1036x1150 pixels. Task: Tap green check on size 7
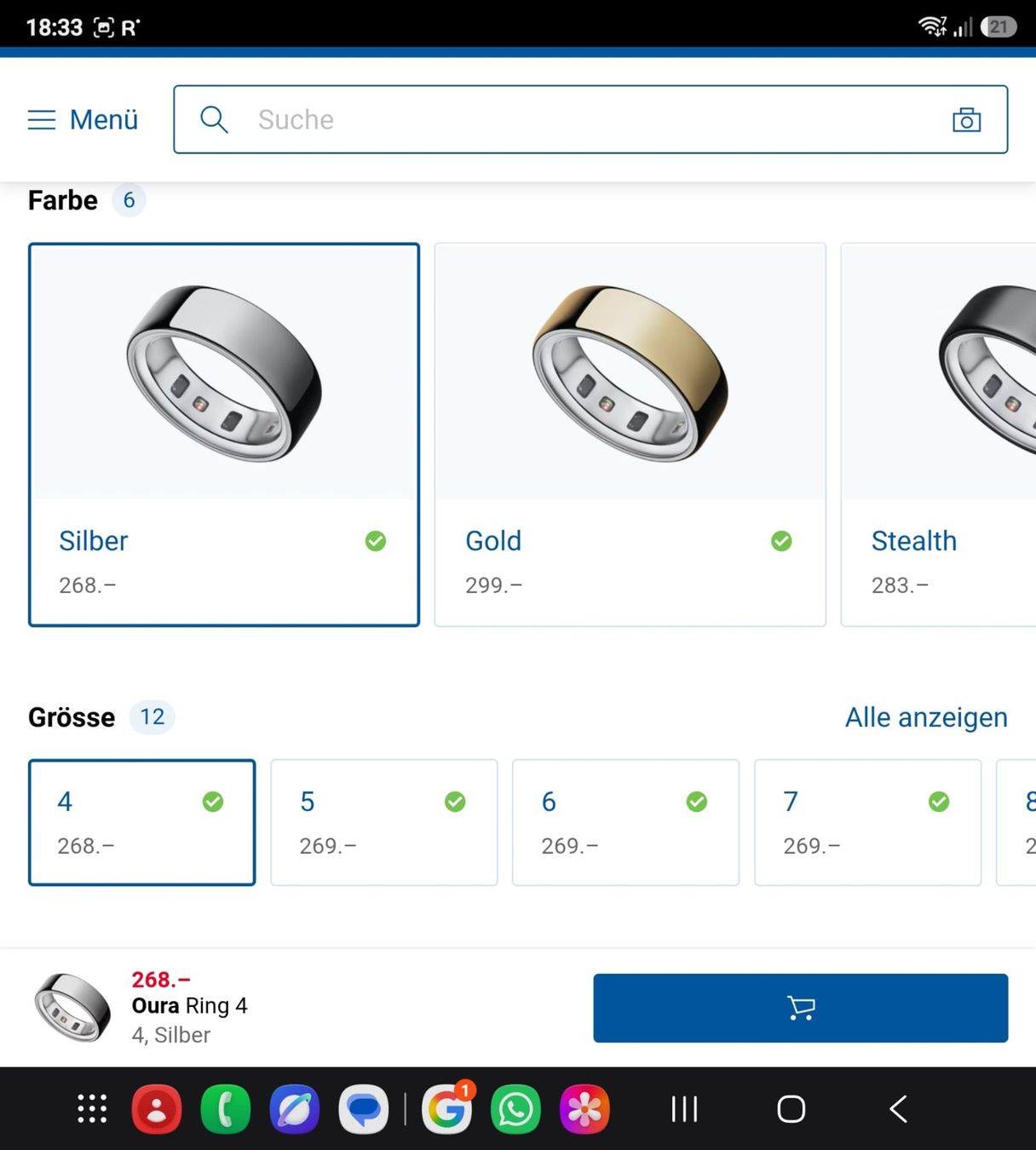point(939,802)
